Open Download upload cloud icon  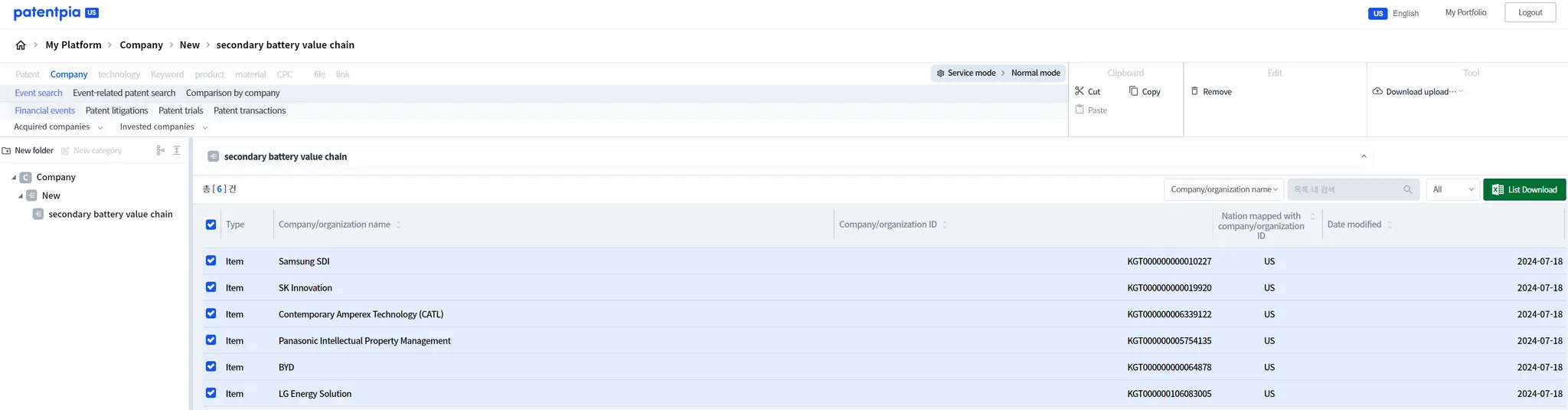tap(1377, 91)
